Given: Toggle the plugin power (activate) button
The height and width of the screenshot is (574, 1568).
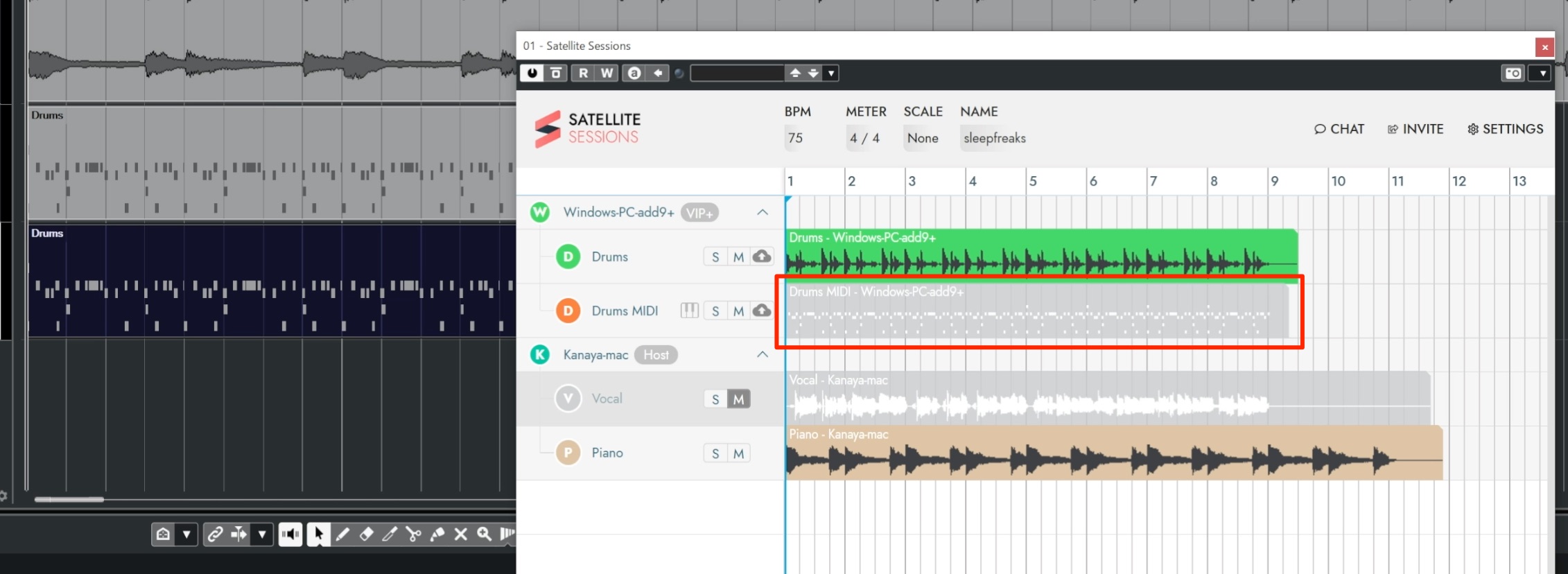Looking at the screenshot, I should 532,73.
